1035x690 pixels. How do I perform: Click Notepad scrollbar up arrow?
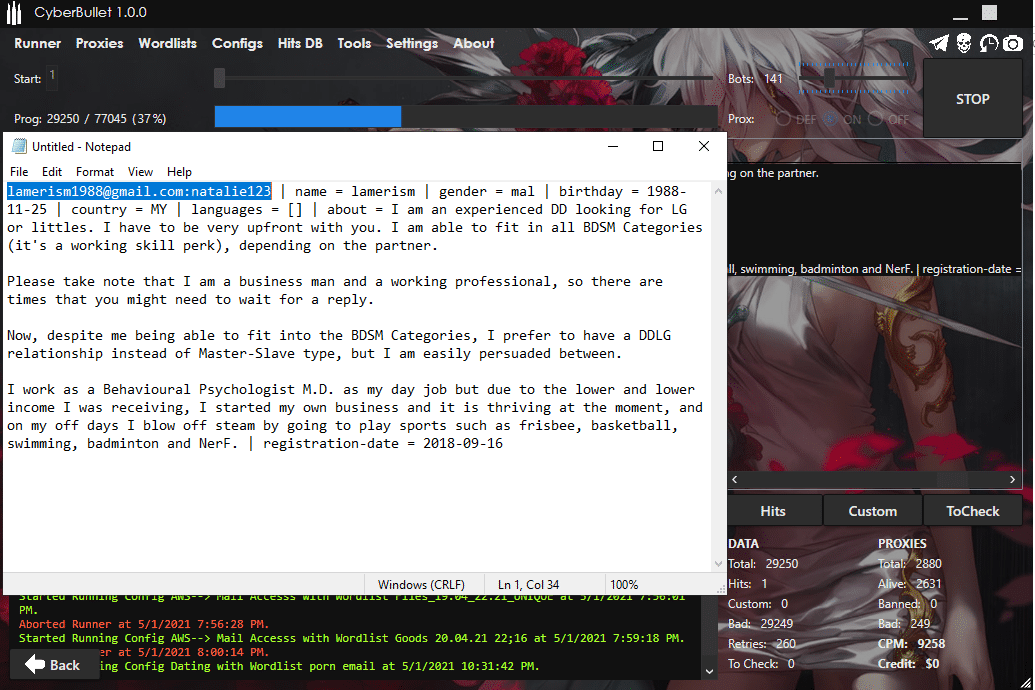click(x=718, y=191)
